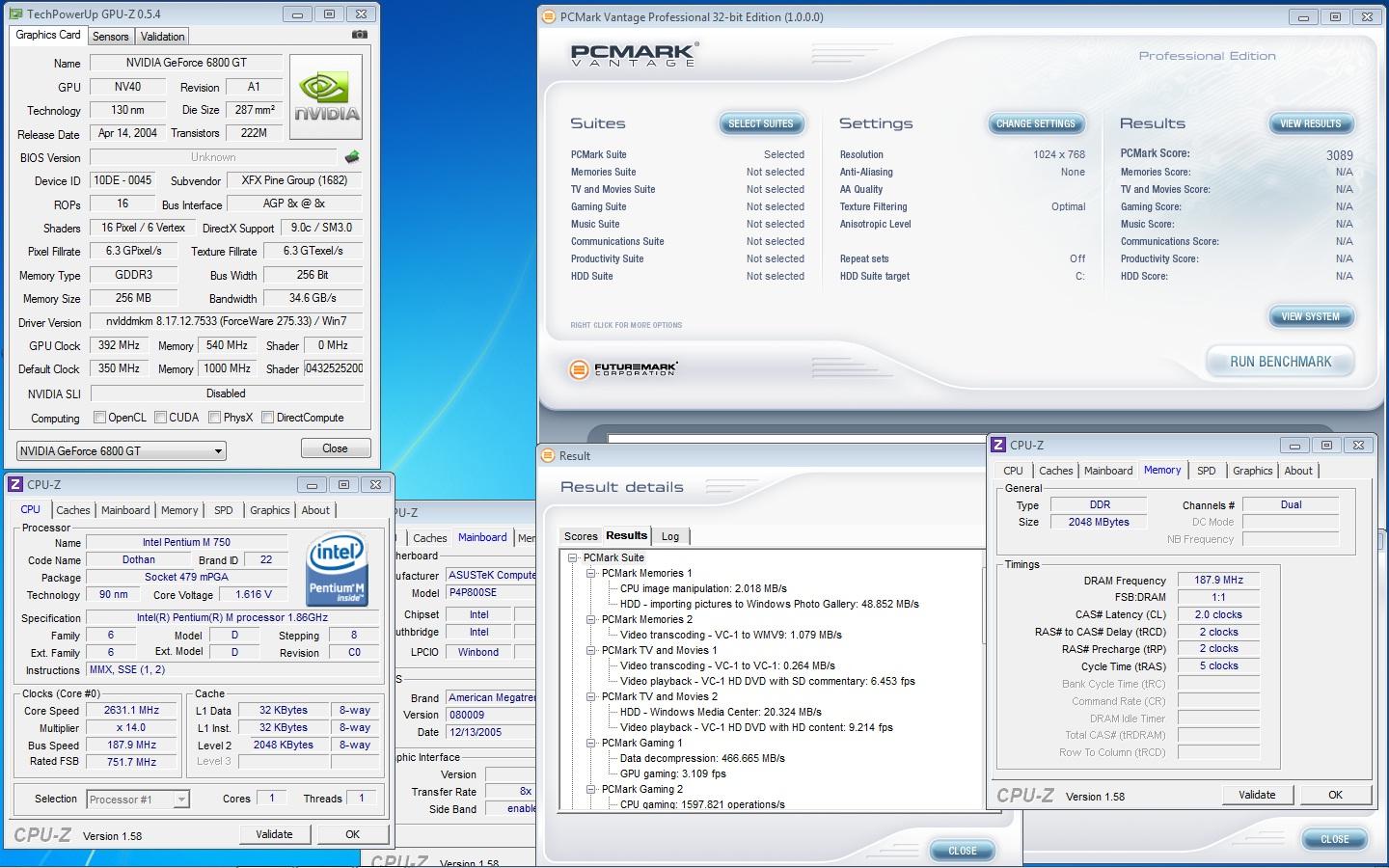Open the Validation tab in GPU-Z
The image size is (1389, 868).
[x=162, y=37]
